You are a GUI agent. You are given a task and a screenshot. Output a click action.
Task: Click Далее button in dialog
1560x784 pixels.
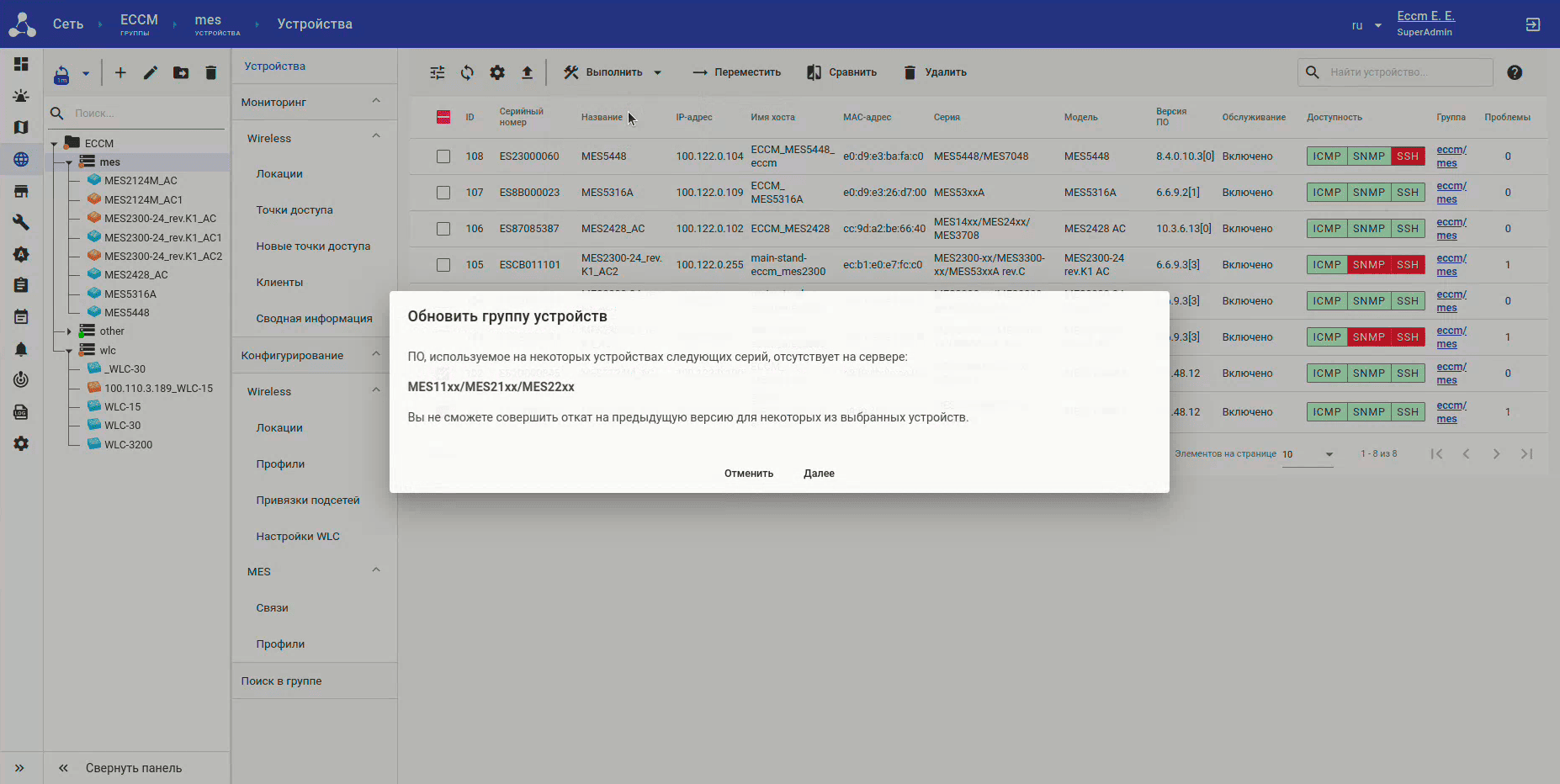(x=819, y=474)
